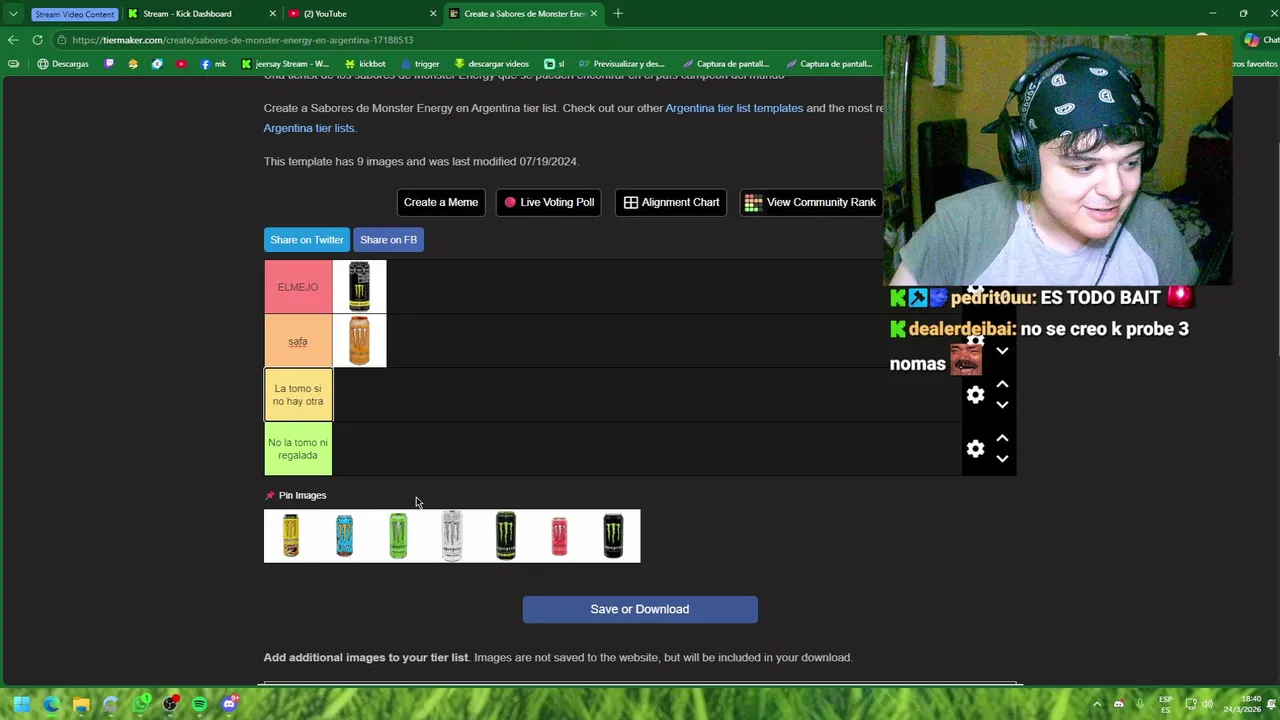Close the Kick Dashboard tab
This screenshot has height=720, width=1280.
(273, 14)
